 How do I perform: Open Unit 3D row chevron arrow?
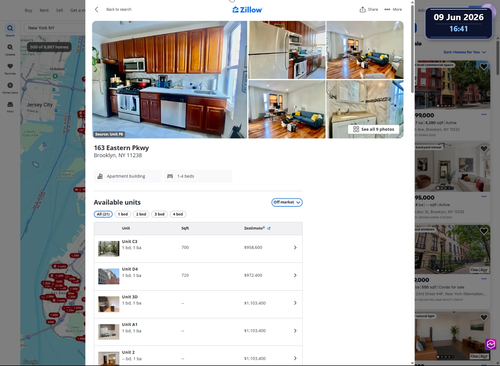[295, 303]
